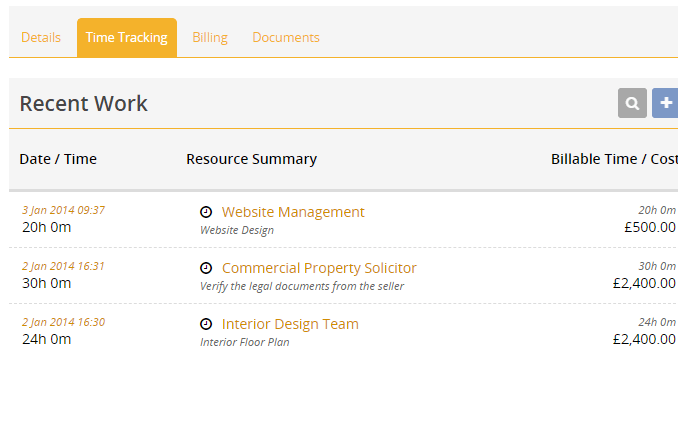Click the 2 Jan 2014 16:30 date
The image size is (678, 422).
click(x=64, y=322)
